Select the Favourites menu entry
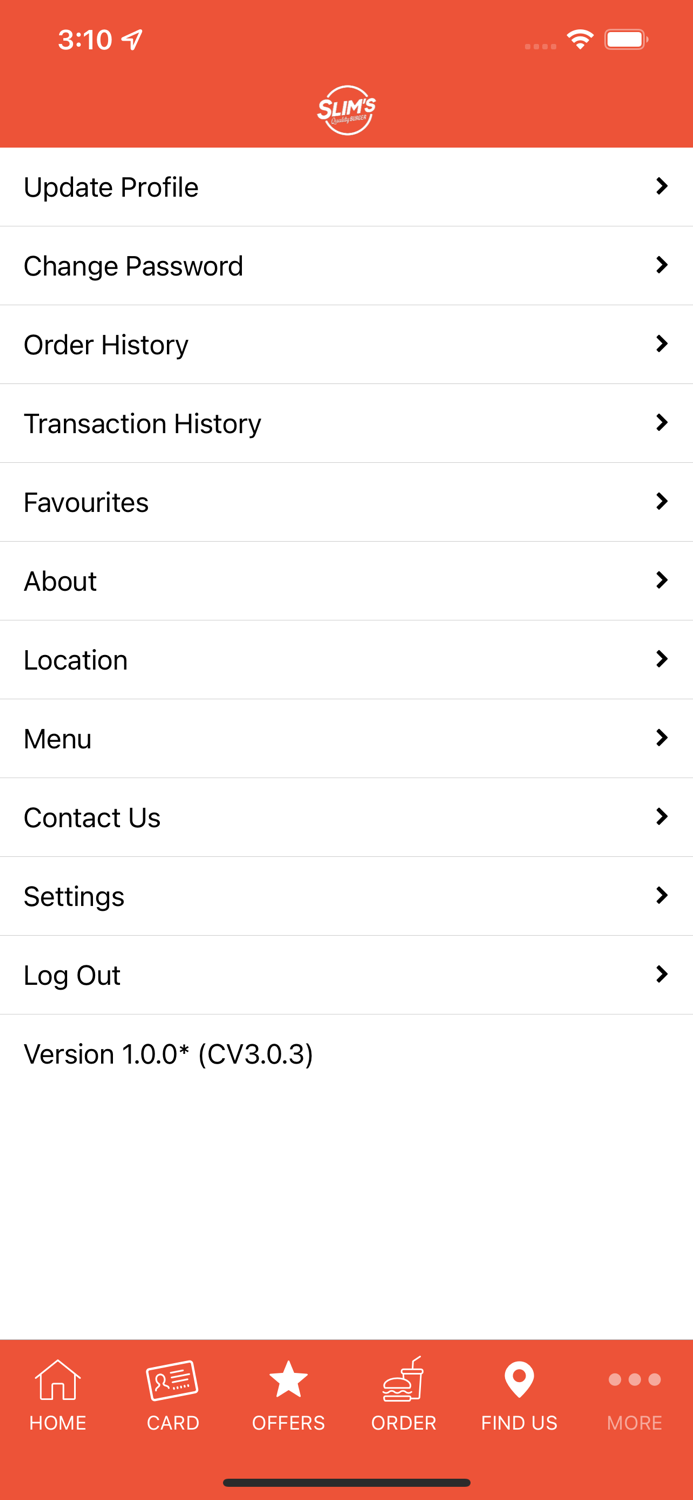This screenshot has height=1500, width=693. (86, 503)
